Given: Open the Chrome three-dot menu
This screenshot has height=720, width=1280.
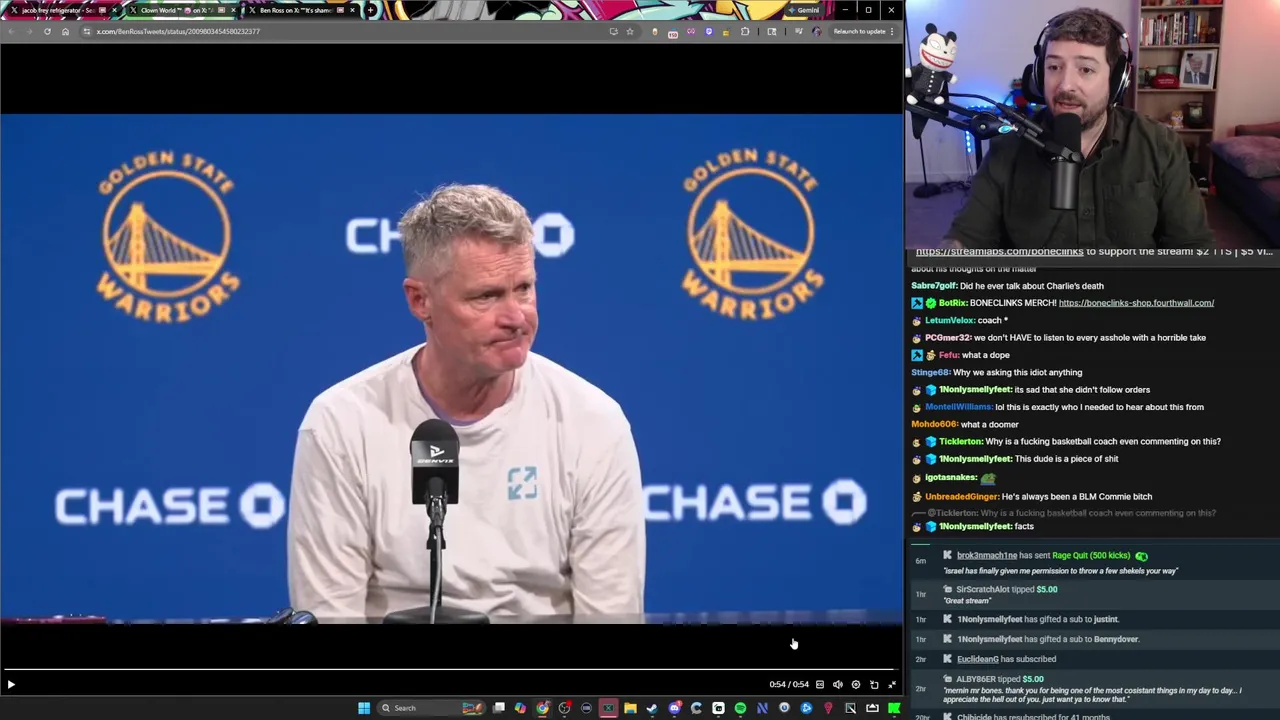Looking at the screenshot, I should (x=892, y=31).
